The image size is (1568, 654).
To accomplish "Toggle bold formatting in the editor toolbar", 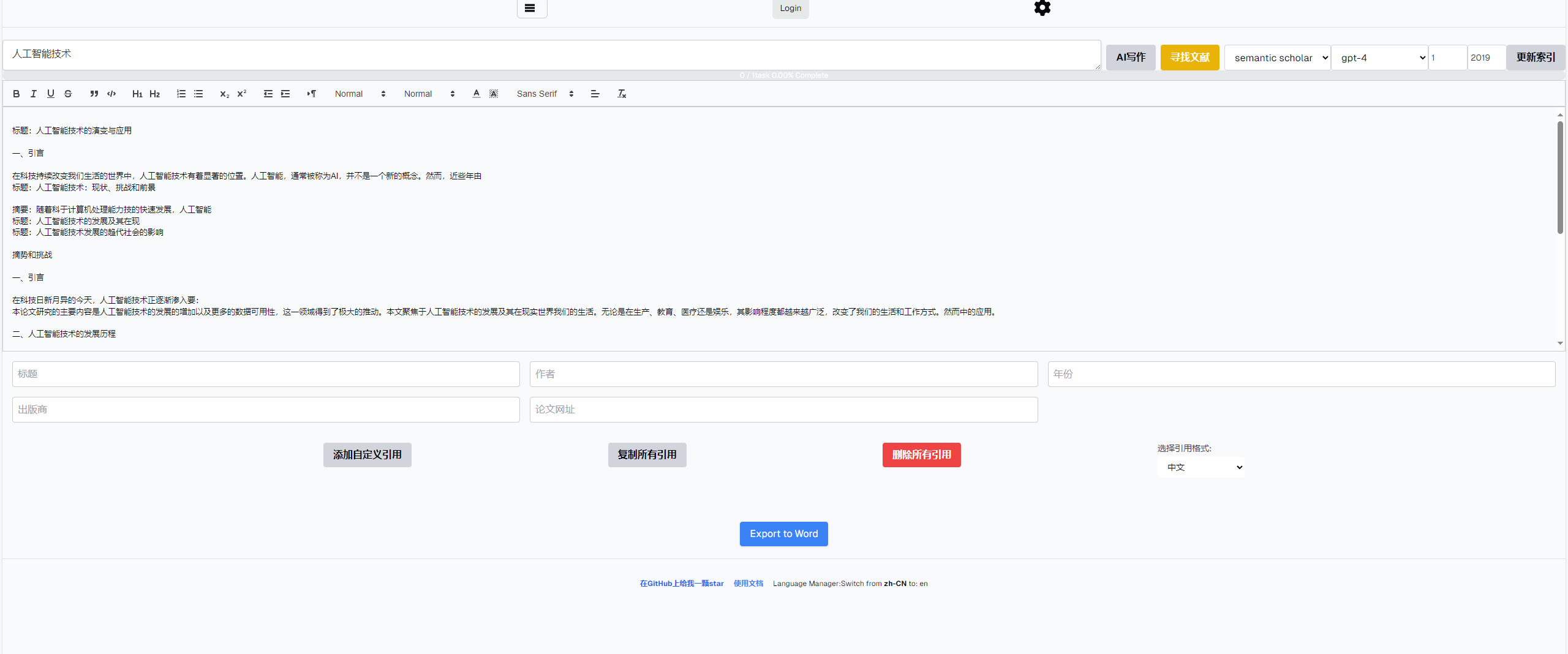I will (17, 94).
